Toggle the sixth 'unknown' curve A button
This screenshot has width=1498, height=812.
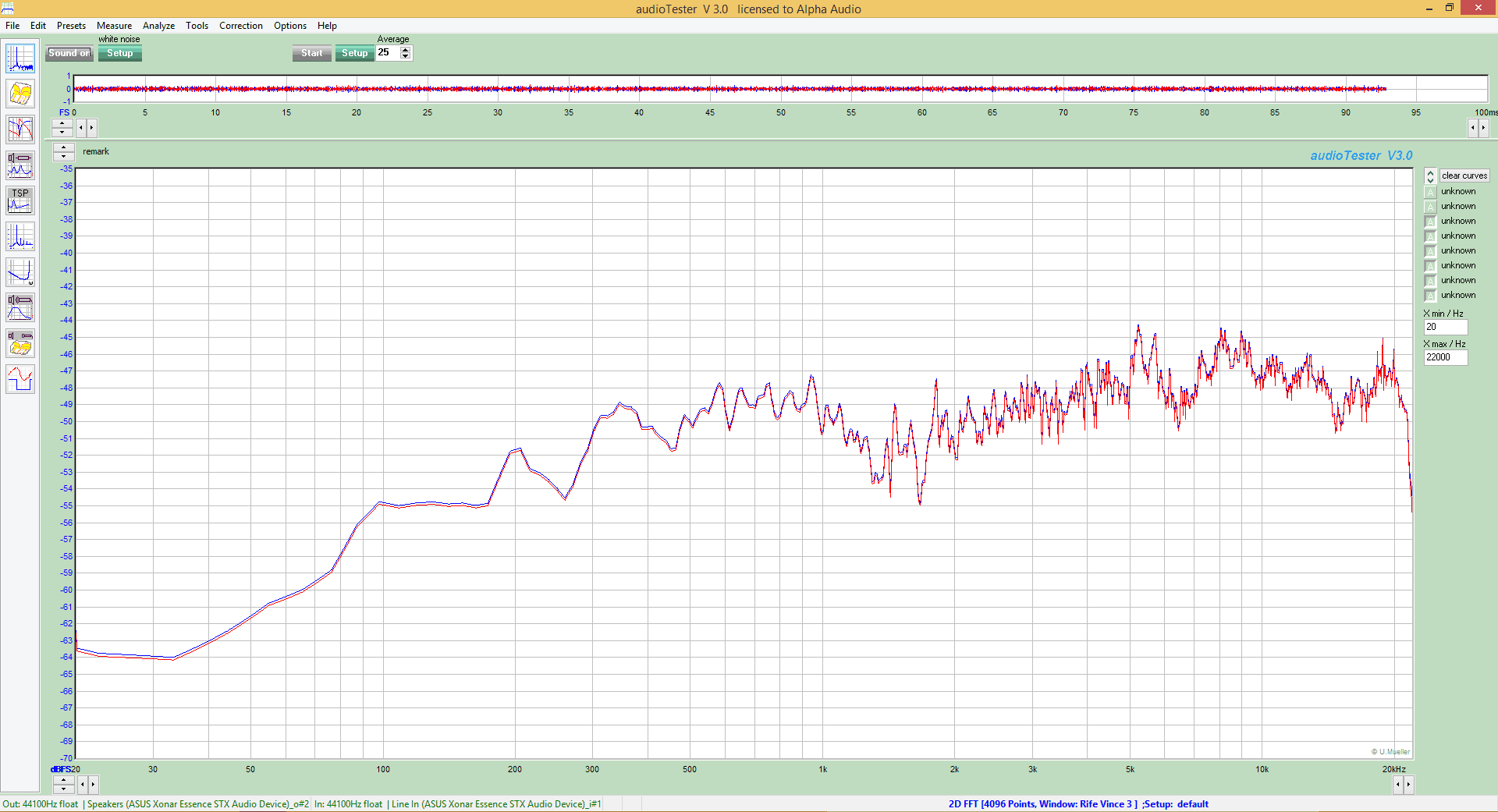pos(1430,266)
